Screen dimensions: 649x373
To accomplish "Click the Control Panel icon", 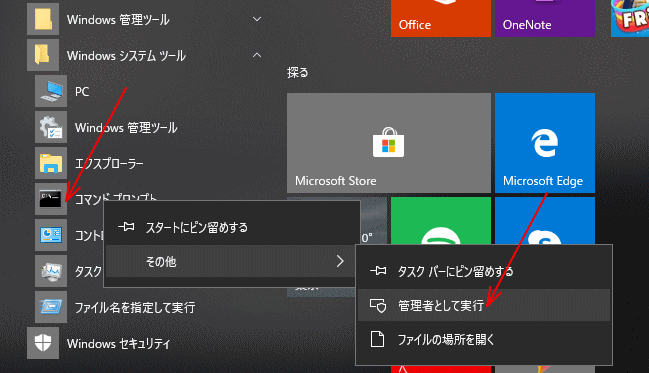I will coord(51,235).
